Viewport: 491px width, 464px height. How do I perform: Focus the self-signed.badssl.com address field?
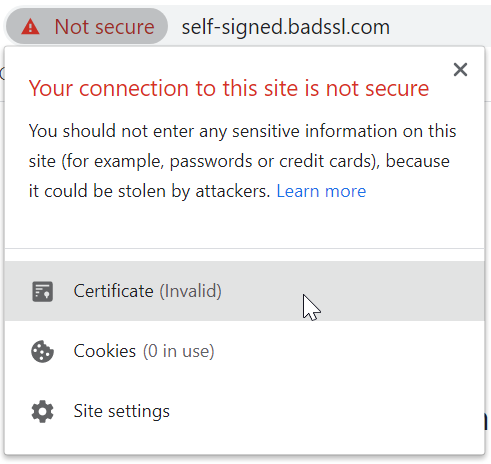[285, 27]
